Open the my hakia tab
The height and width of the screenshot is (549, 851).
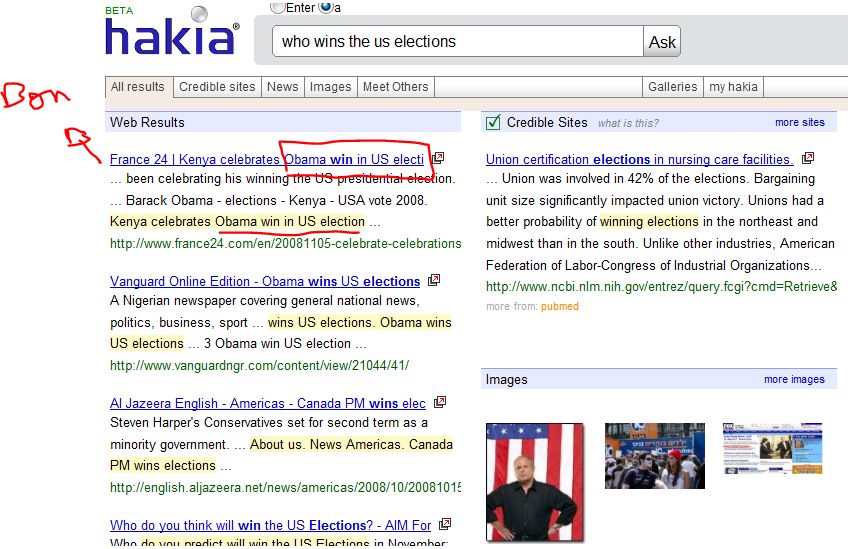[733, 87]
